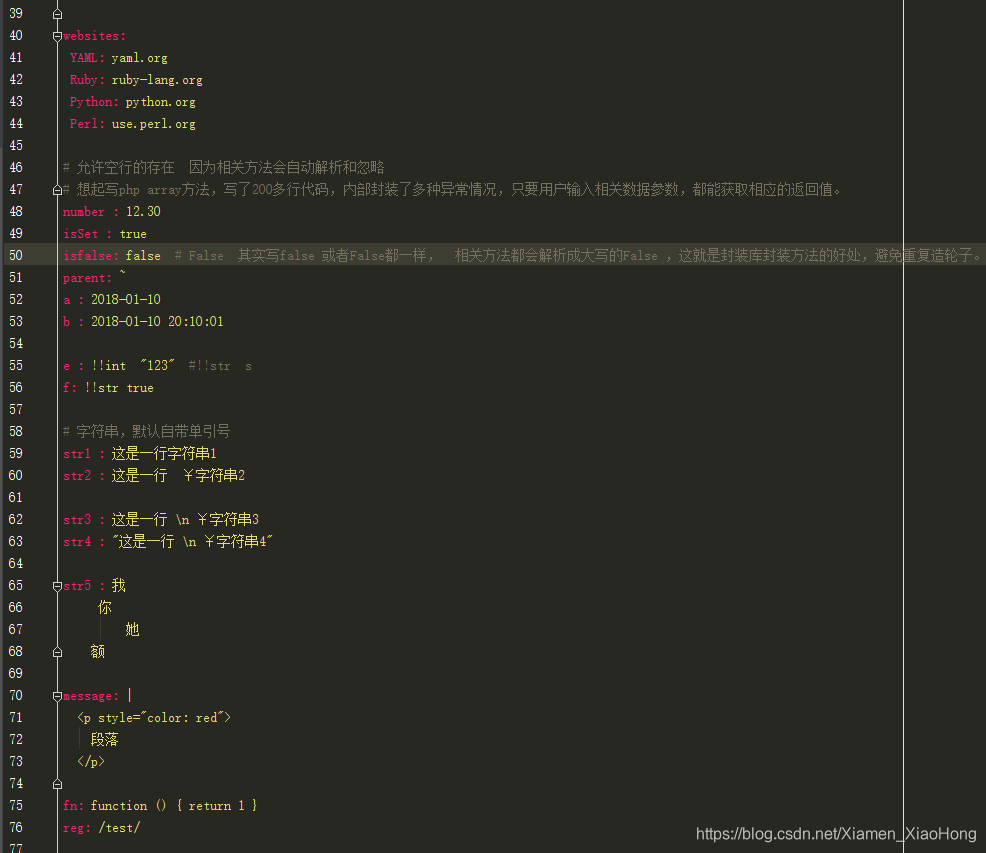Viewport: 986px width, 853px height.
Task: Click the '!!int' tag on line 55
Action: pos(108,365)
